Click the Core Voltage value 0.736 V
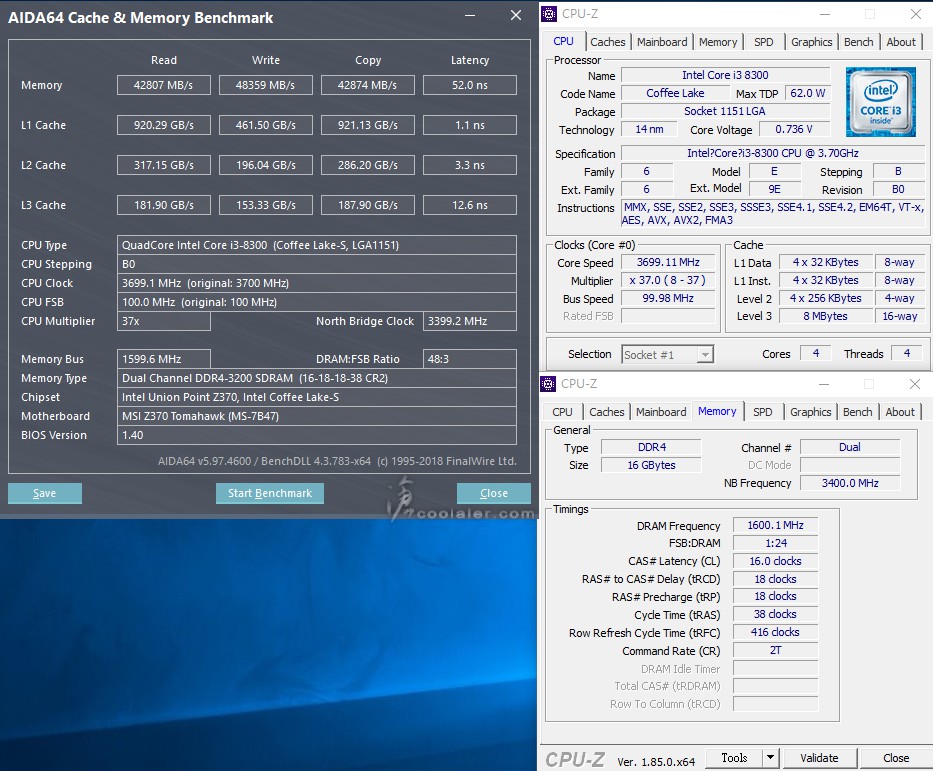This screenshot has height=771, width=933. click(794, 129)
